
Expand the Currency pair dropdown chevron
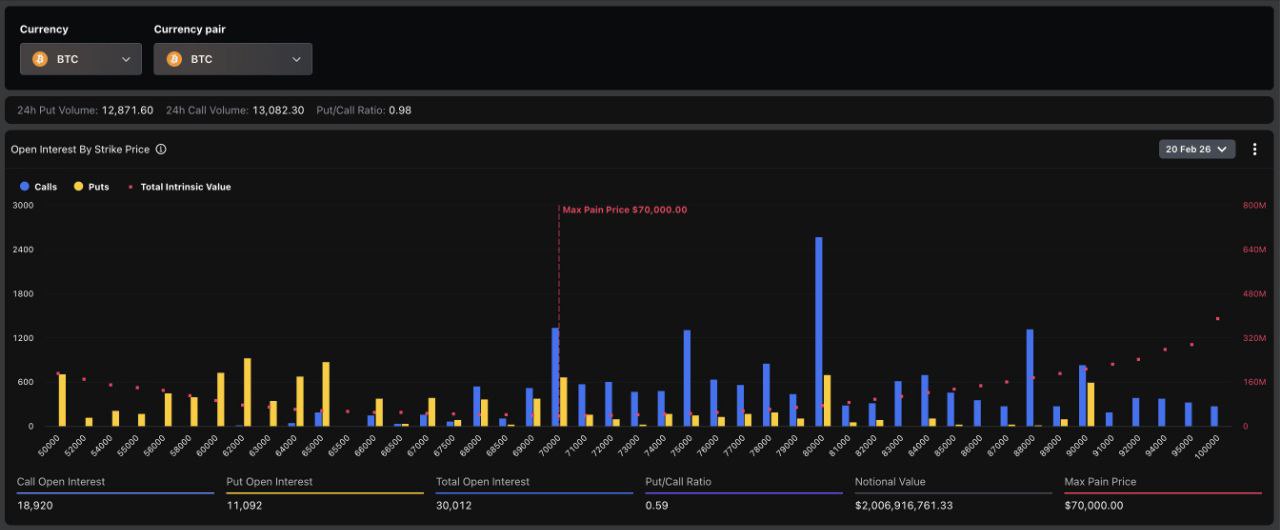[x=297, y=59]
